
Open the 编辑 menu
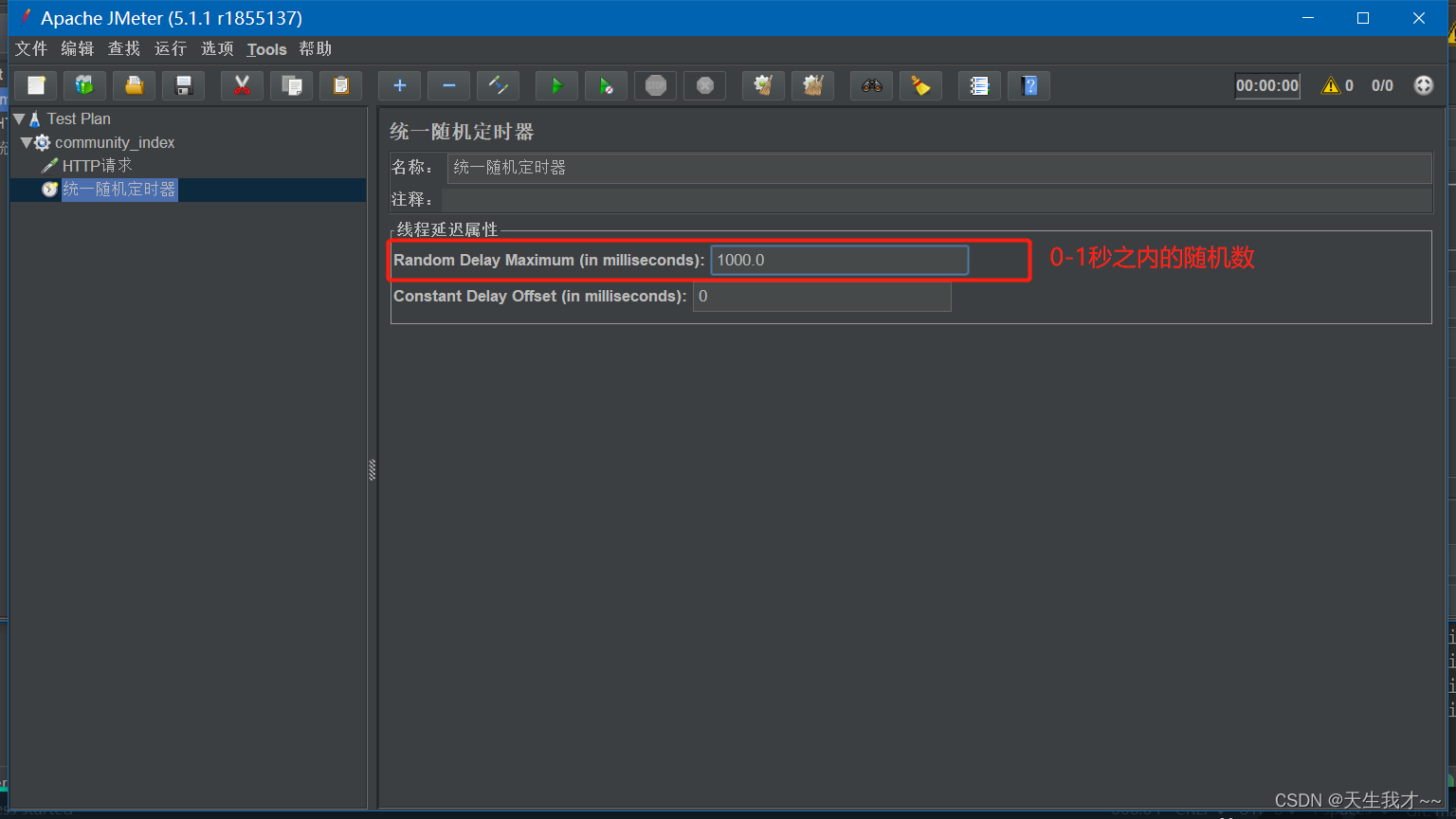click(78, 49)
